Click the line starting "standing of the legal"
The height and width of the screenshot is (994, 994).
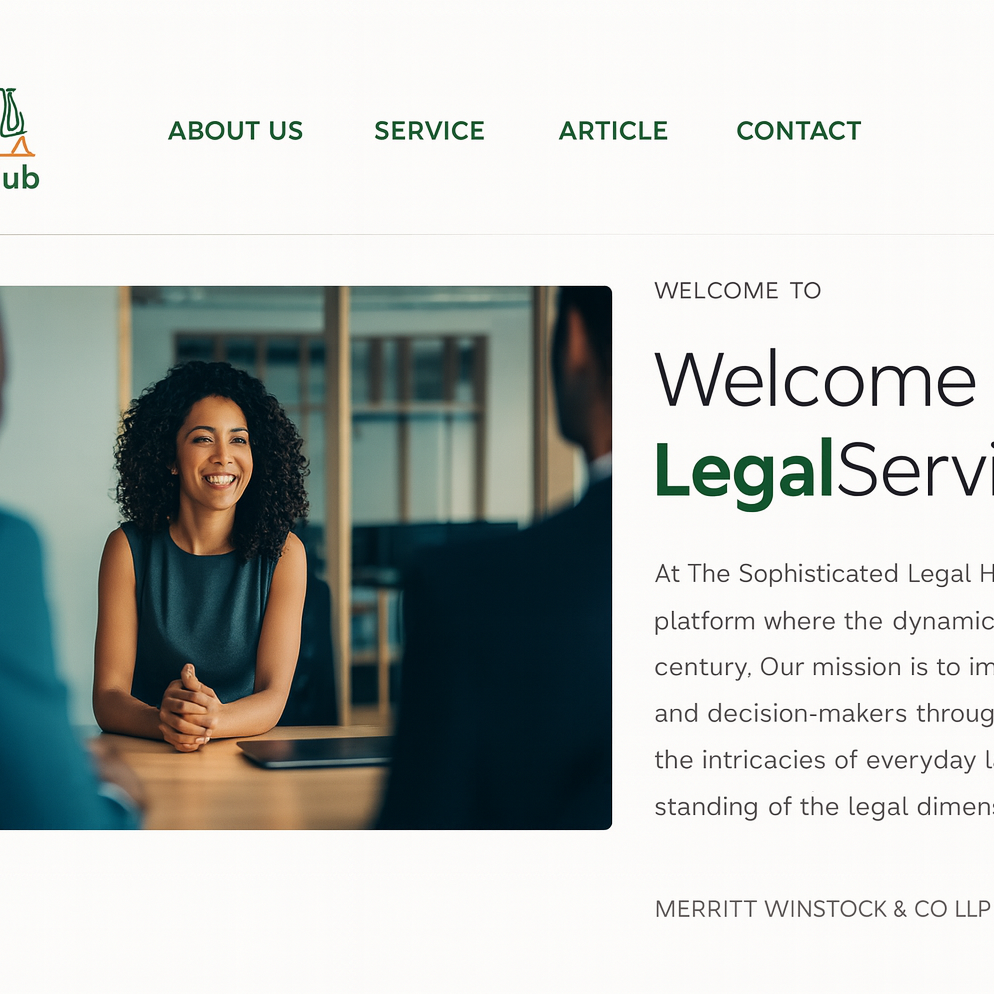pos(824,807)
